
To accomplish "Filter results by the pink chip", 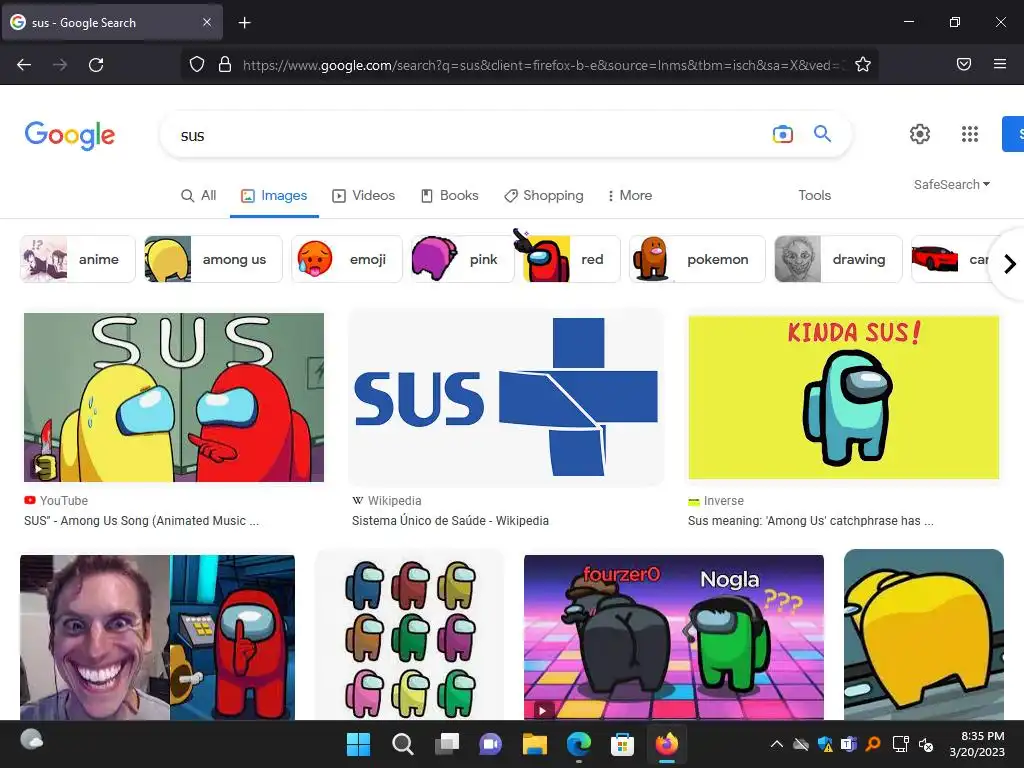I will (462, 259).
